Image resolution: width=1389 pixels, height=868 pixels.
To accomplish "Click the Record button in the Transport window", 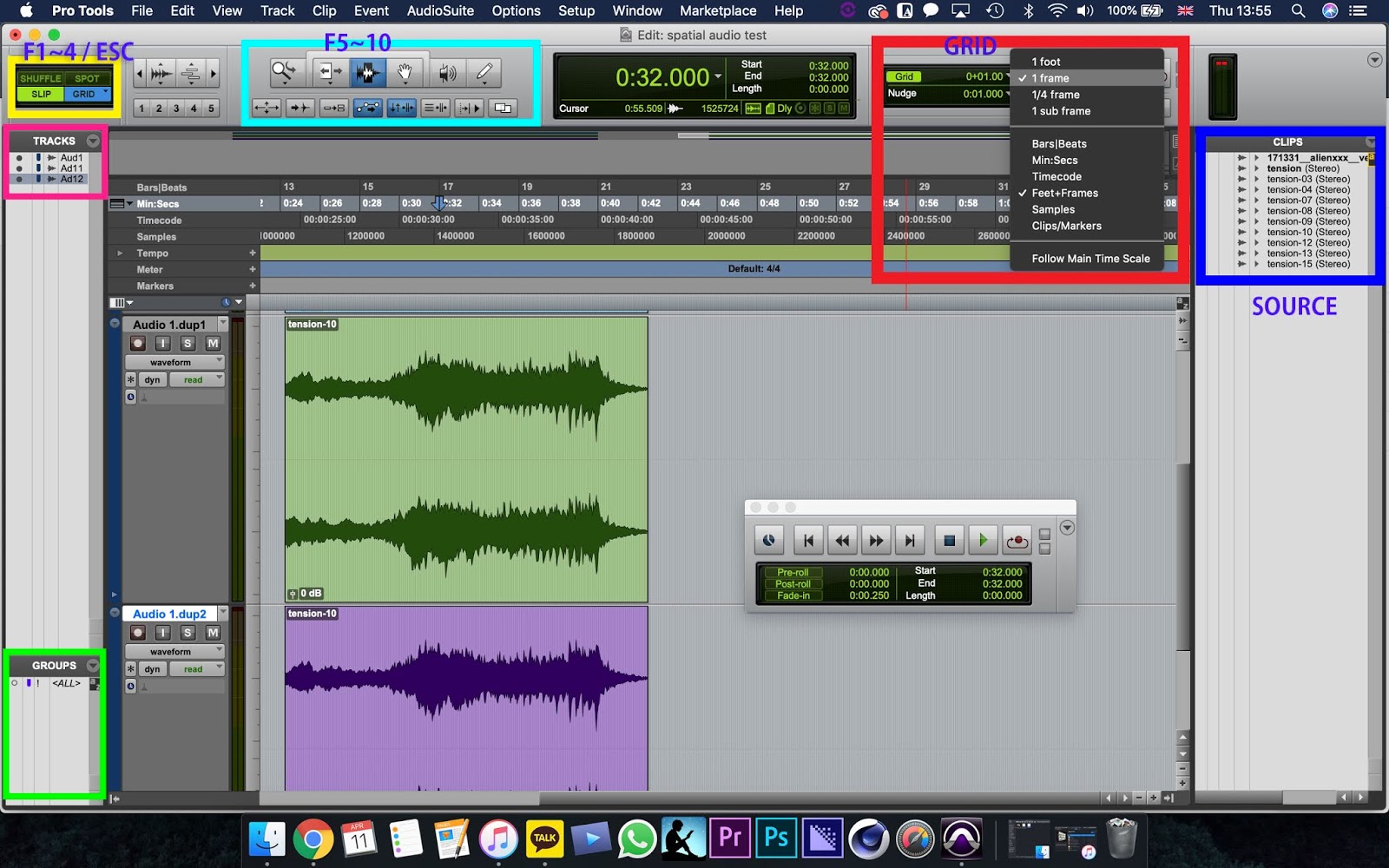I will 1017,540.
